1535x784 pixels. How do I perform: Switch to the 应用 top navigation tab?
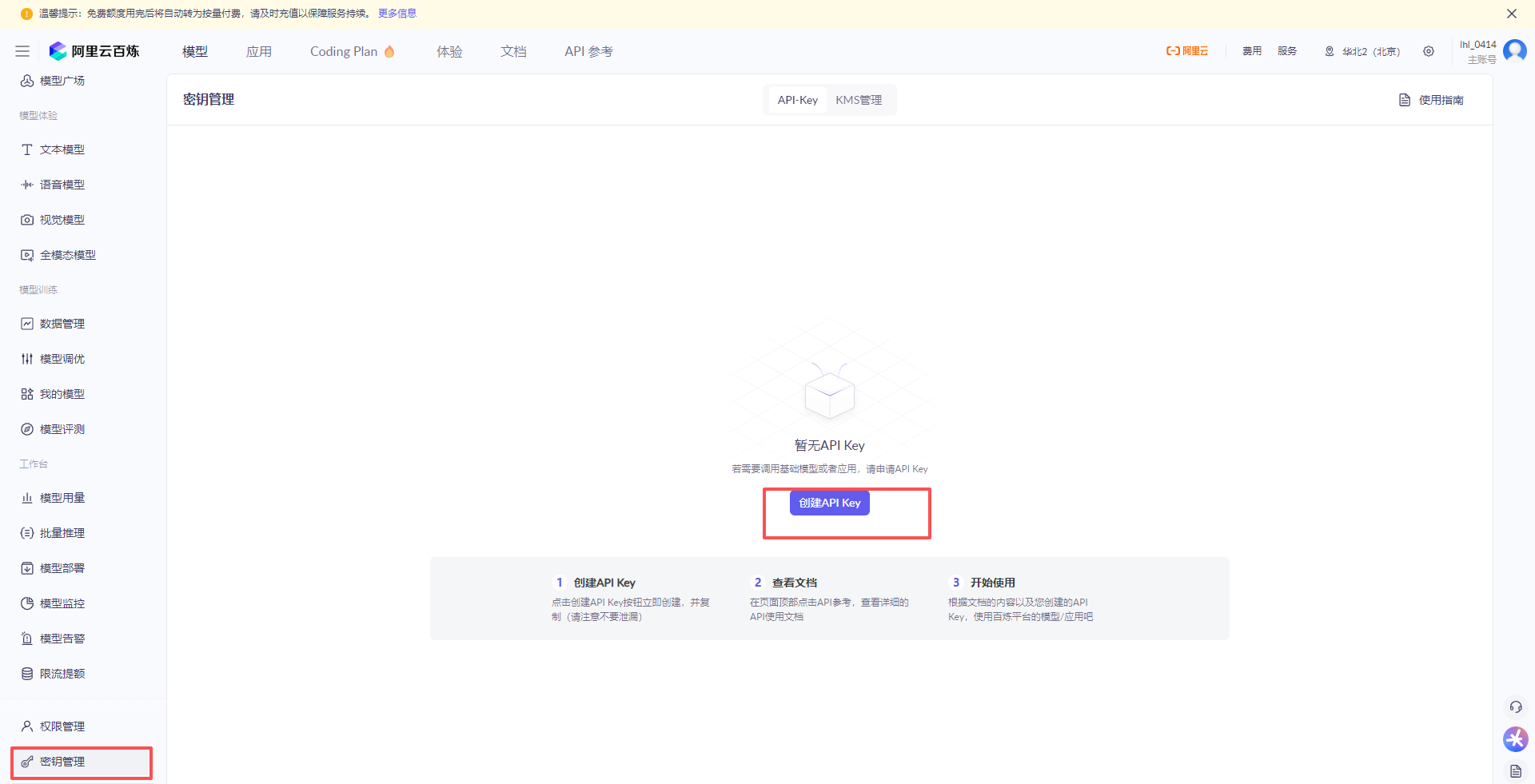[259, 51]
